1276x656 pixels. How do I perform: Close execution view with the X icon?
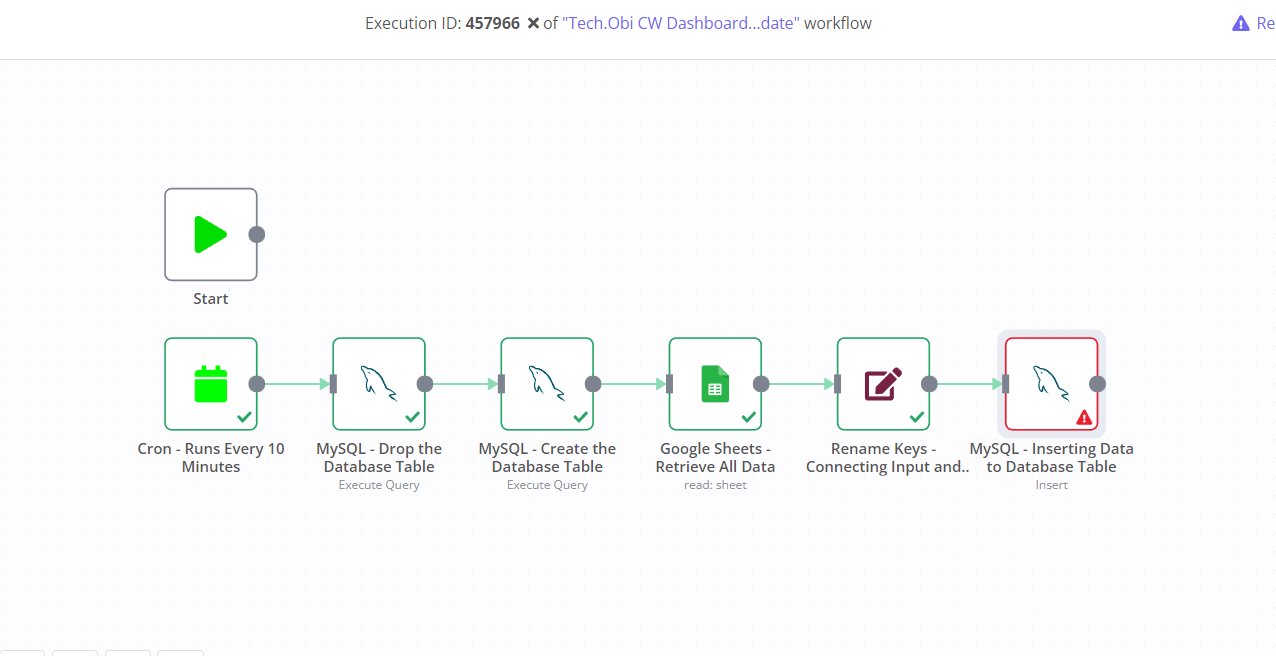click(x=533, y=23)
